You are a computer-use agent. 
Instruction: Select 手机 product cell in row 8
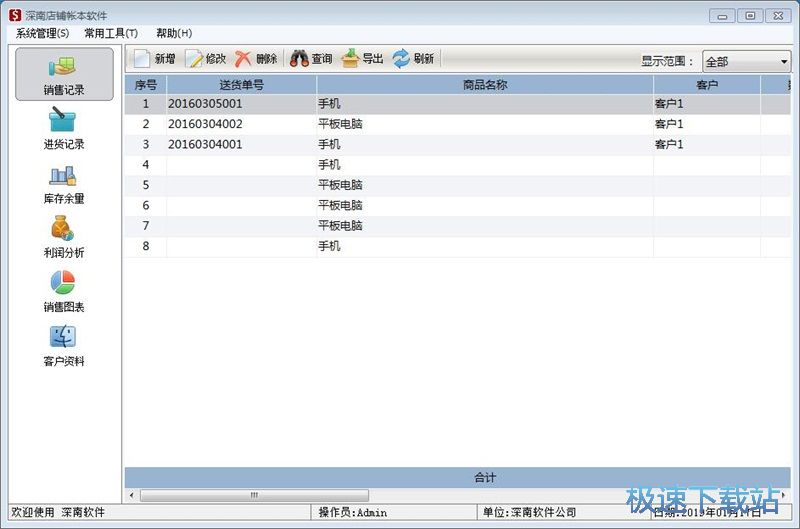(x=485, y=247)
